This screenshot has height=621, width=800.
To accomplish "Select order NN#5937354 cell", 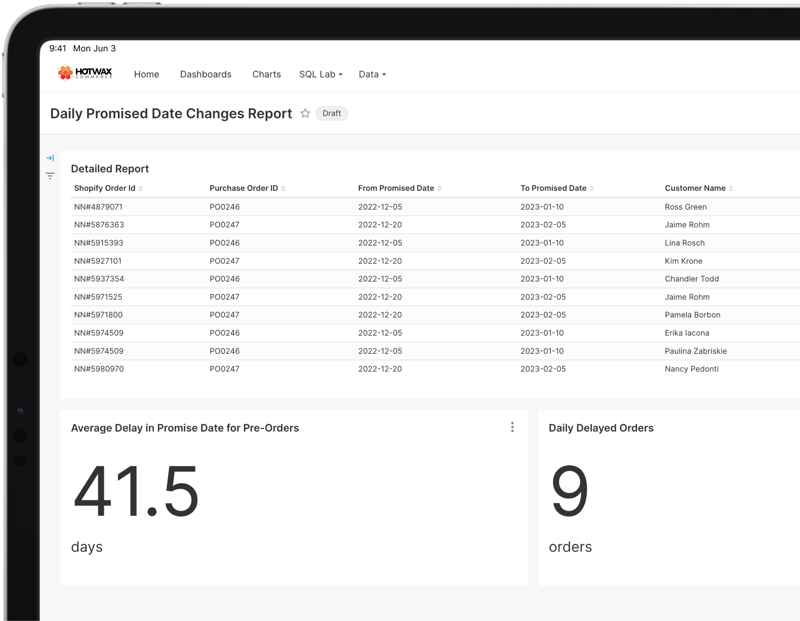I will (x=99, y=279).
